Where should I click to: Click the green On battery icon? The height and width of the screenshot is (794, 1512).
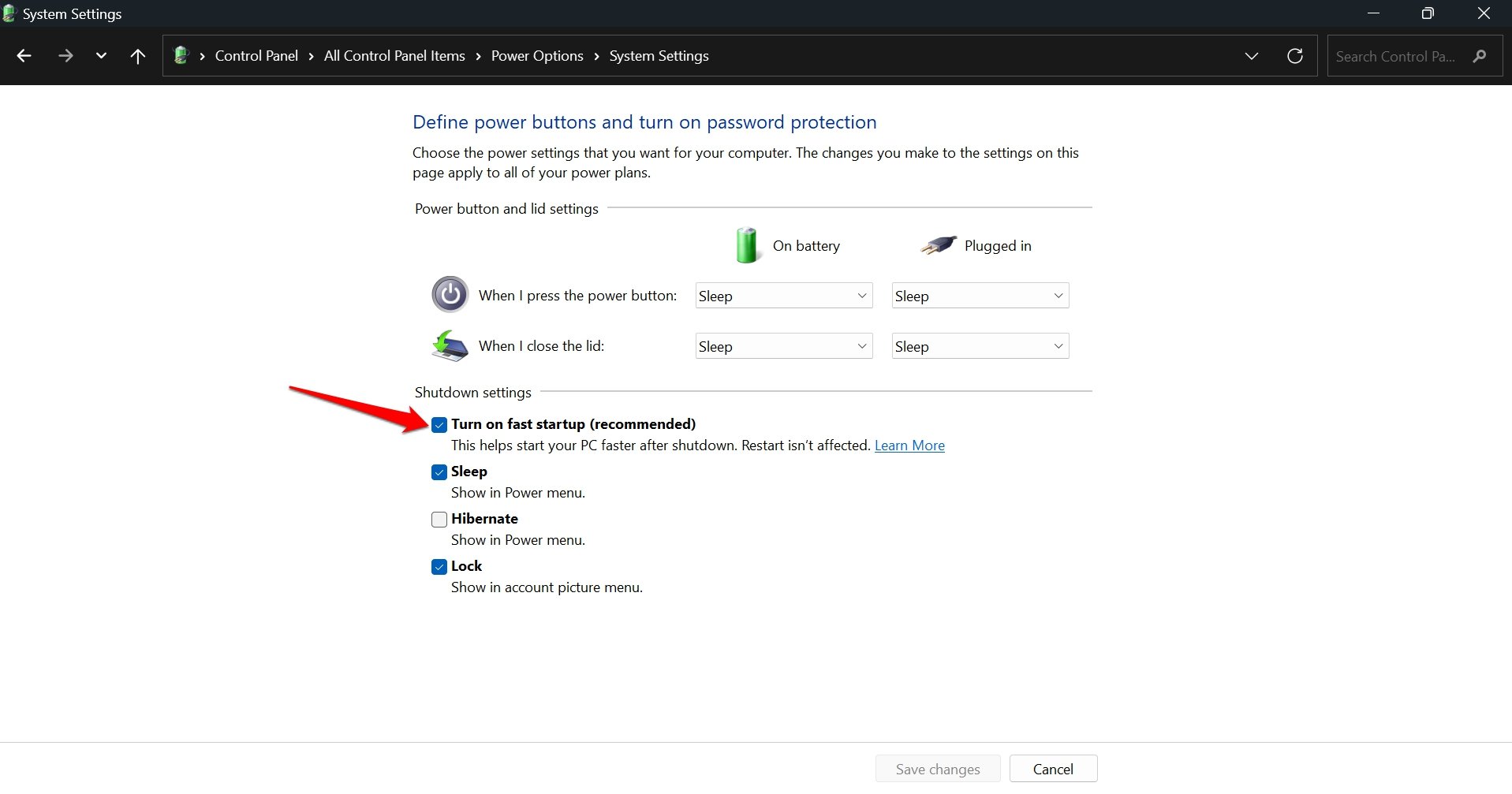(x=747, y=245)
